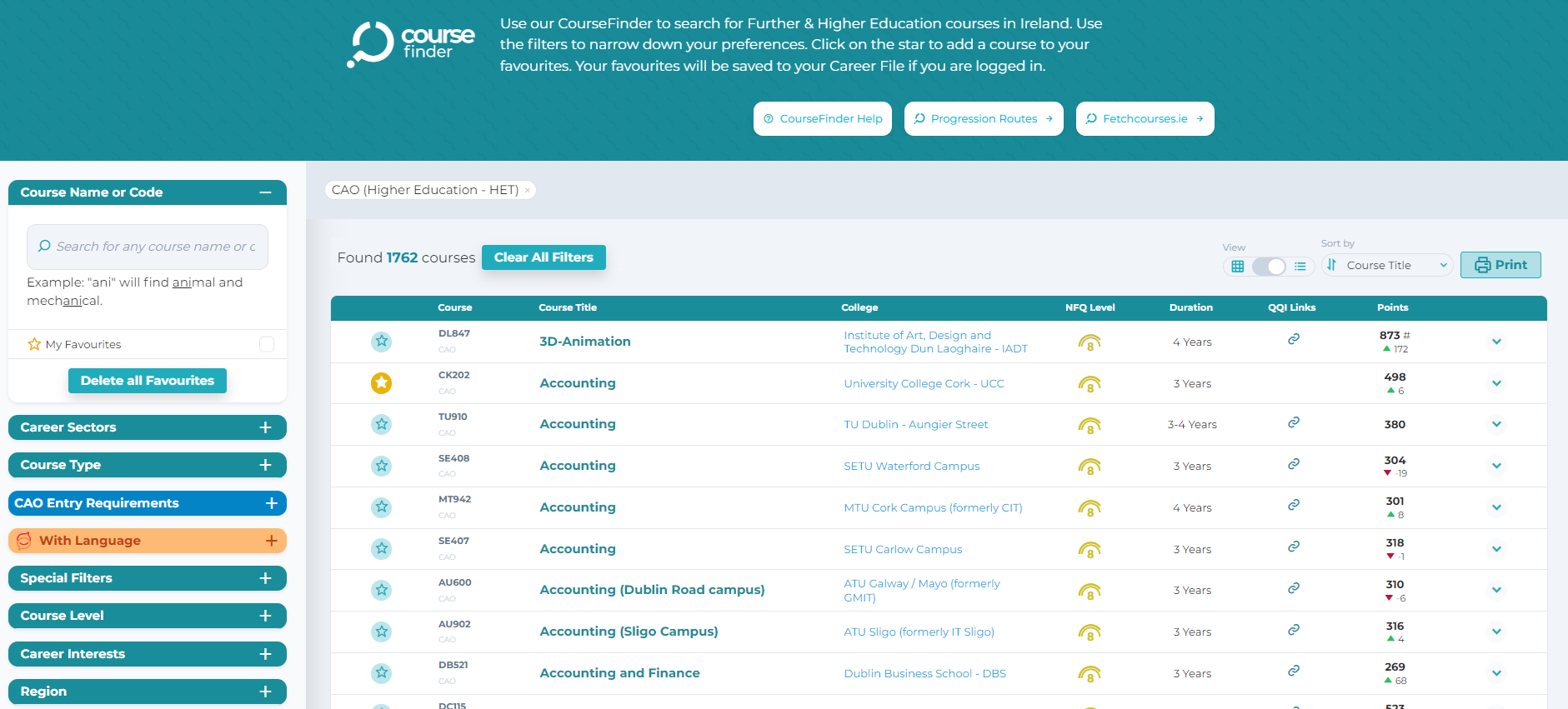Click the Course Title column header
The image size is (1568, 709).
568,307
